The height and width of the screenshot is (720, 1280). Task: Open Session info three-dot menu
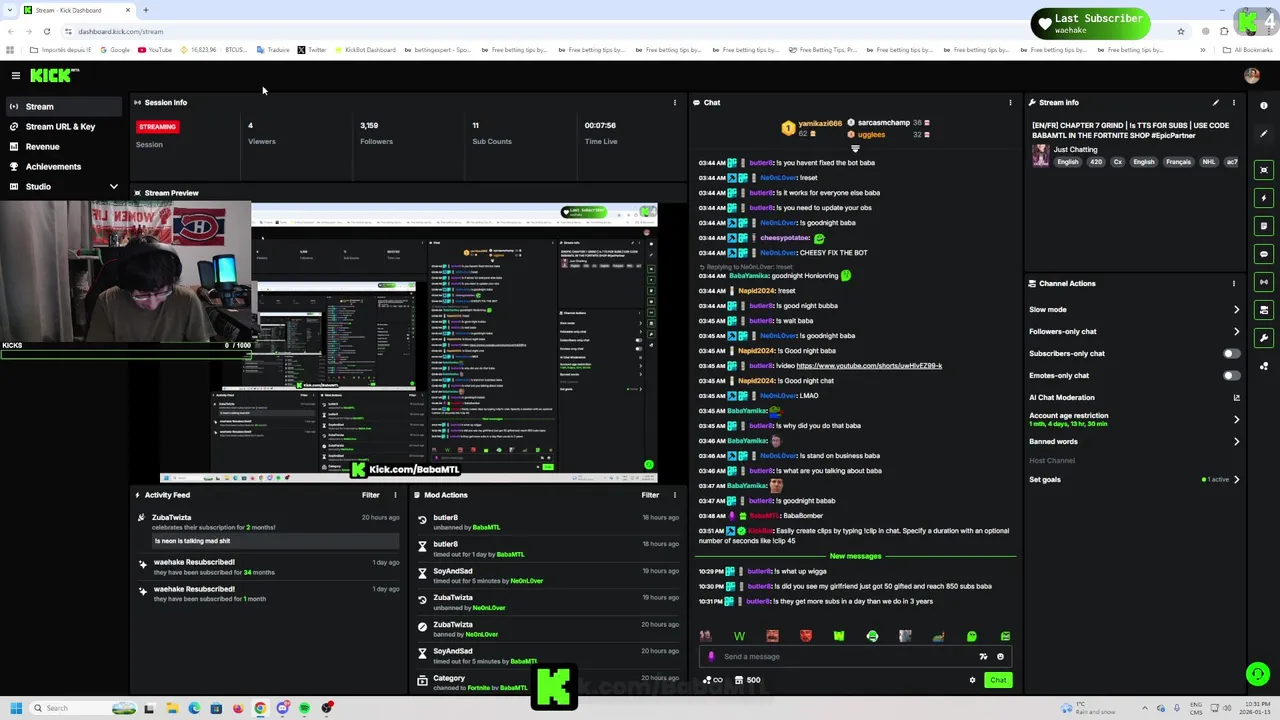point(674,102)
